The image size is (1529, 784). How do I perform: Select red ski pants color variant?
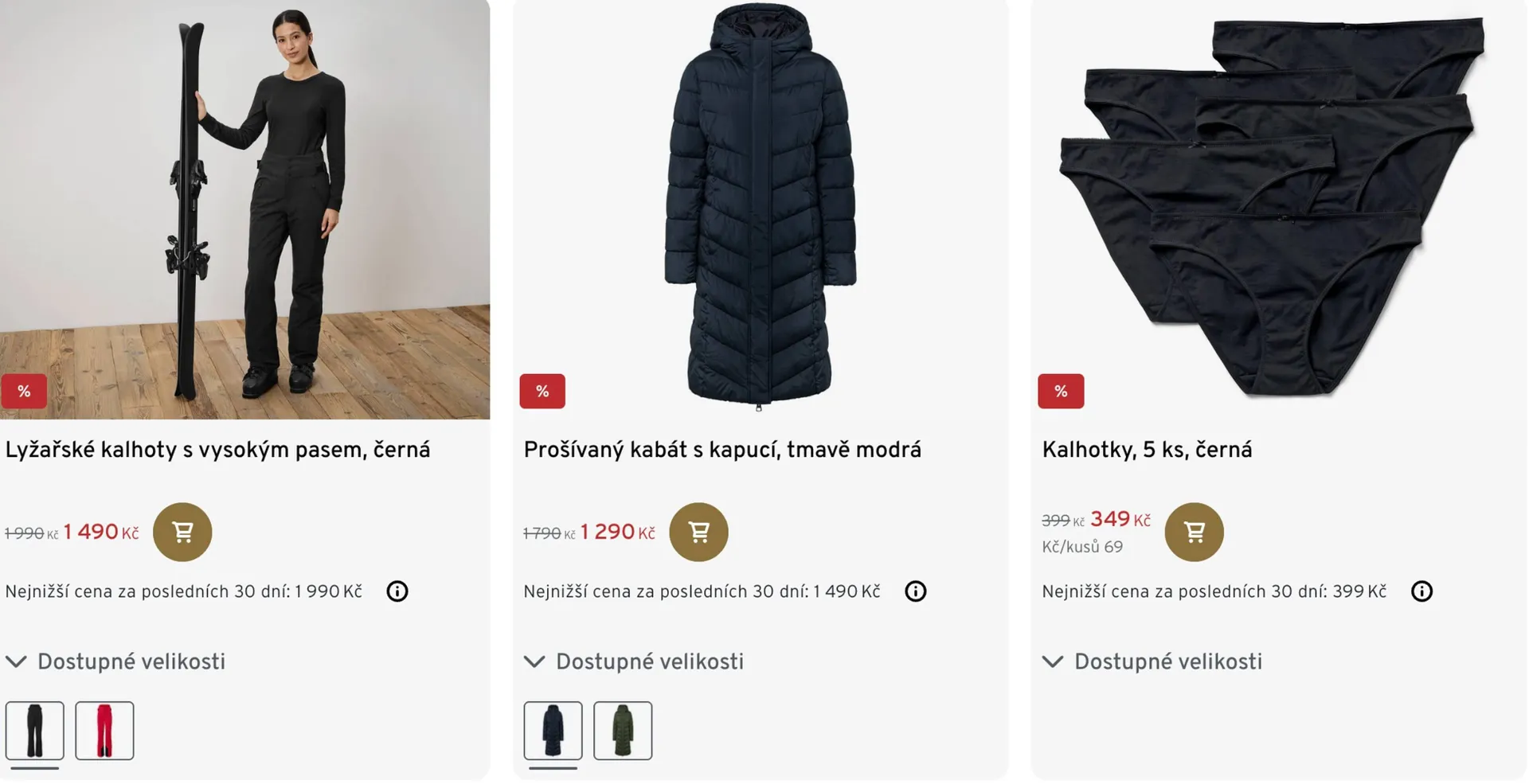coord(104,731)
